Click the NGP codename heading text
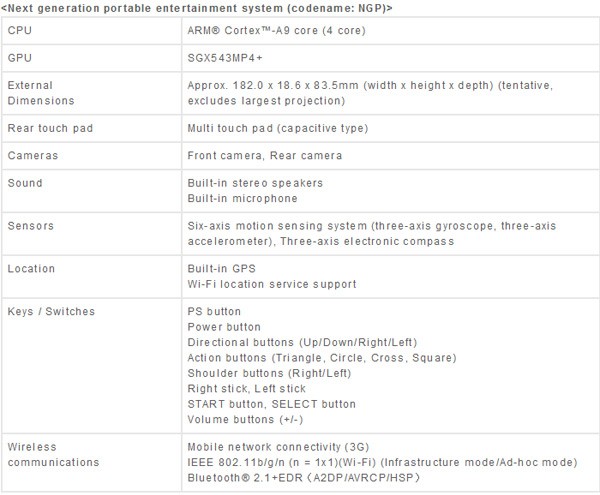 (x=197, y=8)
